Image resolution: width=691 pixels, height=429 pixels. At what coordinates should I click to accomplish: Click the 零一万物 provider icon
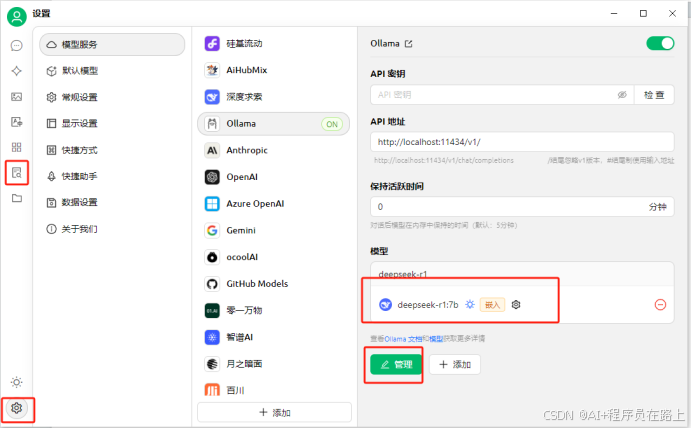(x=212, y=310)
